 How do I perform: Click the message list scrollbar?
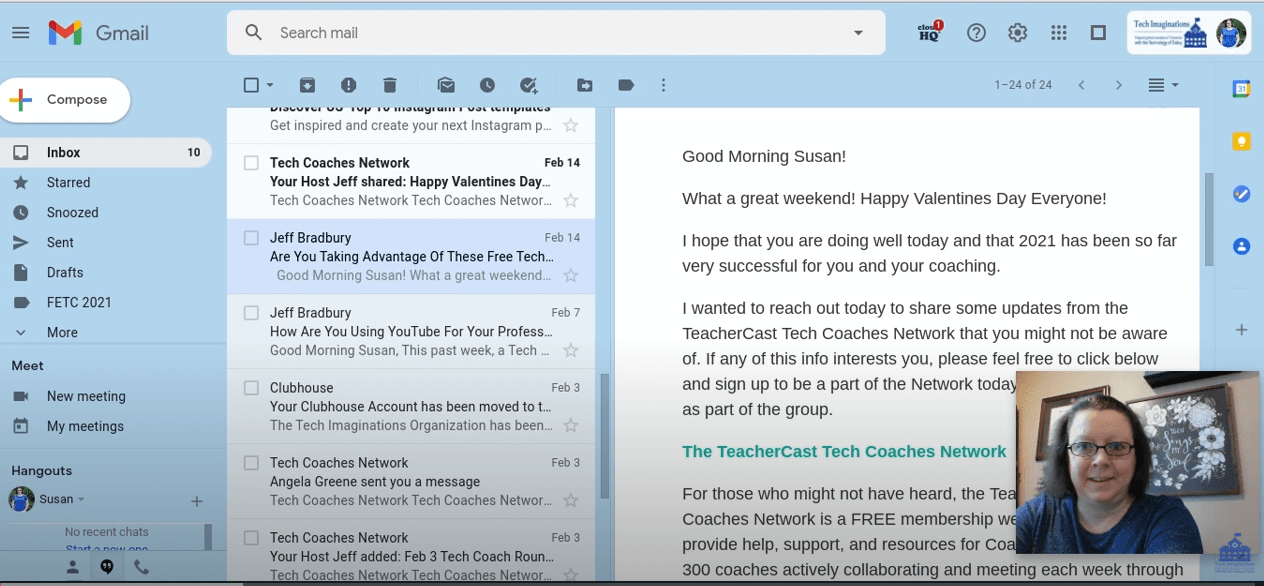[x=604, y=436]
